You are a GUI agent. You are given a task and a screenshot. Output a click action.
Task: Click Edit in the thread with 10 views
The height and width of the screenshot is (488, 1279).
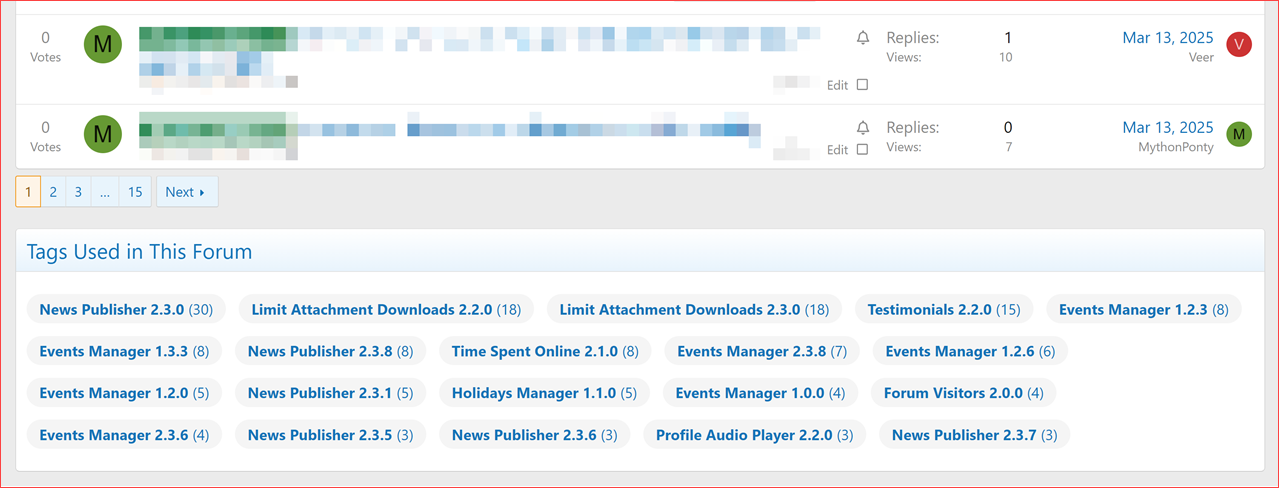[837, 85]
